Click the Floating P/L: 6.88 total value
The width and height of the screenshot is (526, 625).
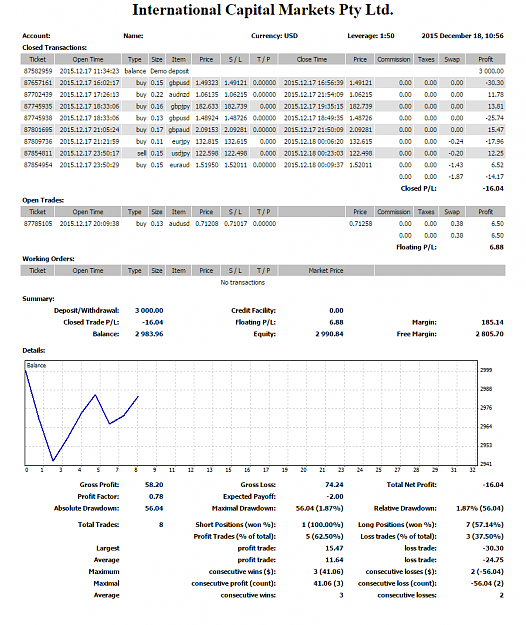point(497,248)
